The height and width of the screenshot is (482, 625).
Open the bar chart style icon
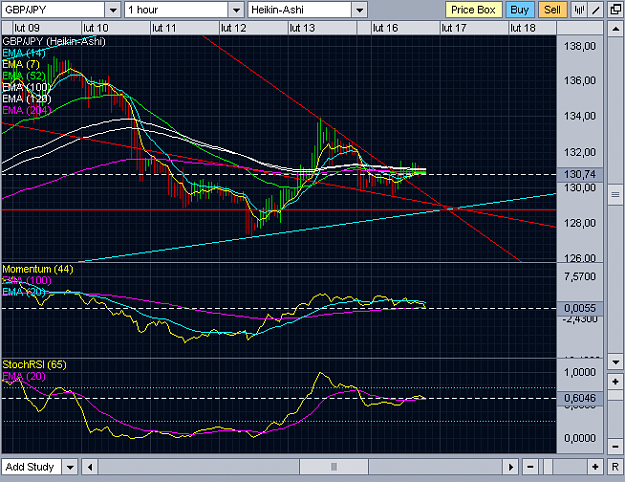[x=579, y=10]
